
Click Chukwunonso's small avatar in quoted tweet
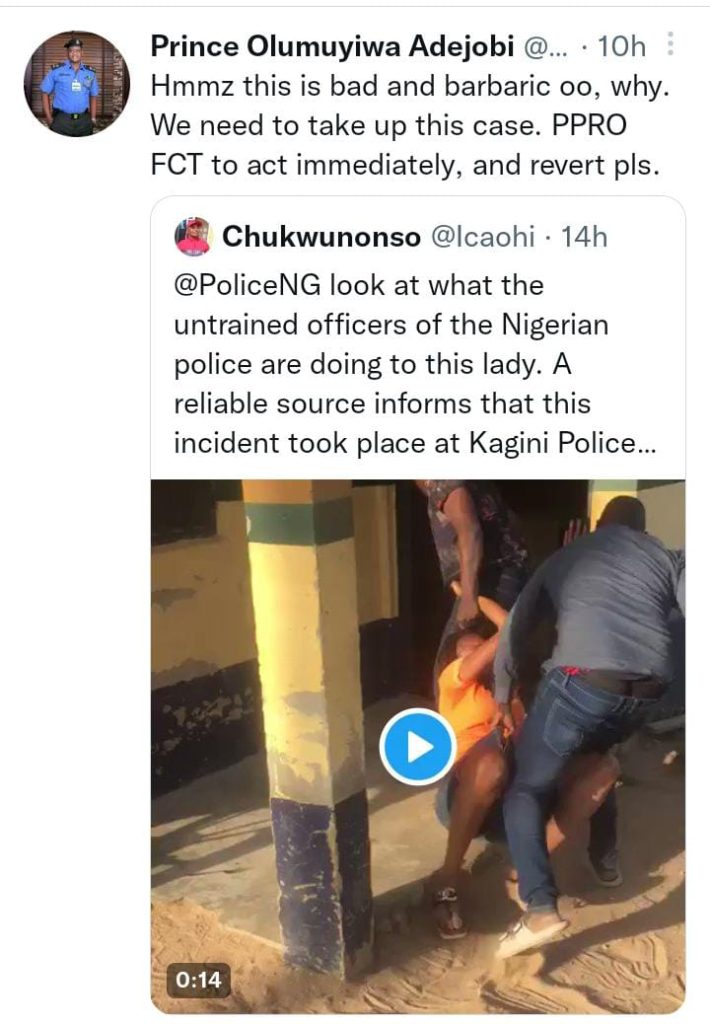tap(192, 237)
